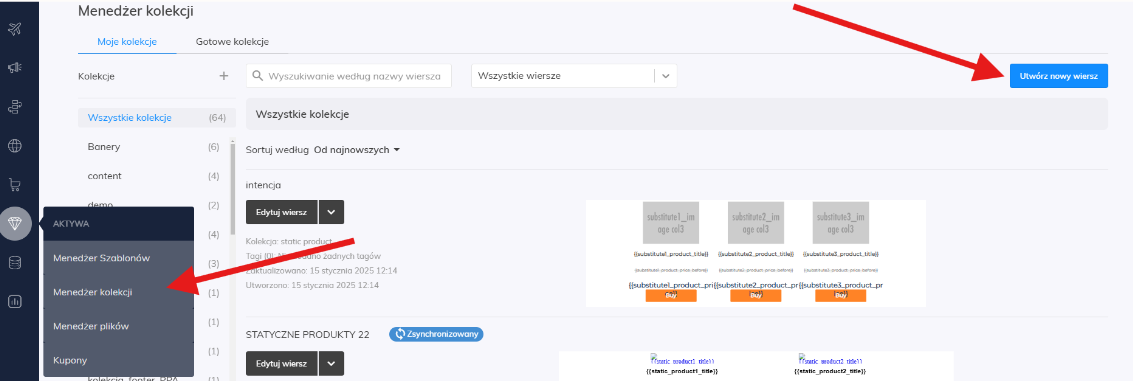
Task: Add a new collection with plus icon
Action: (224, 76)
